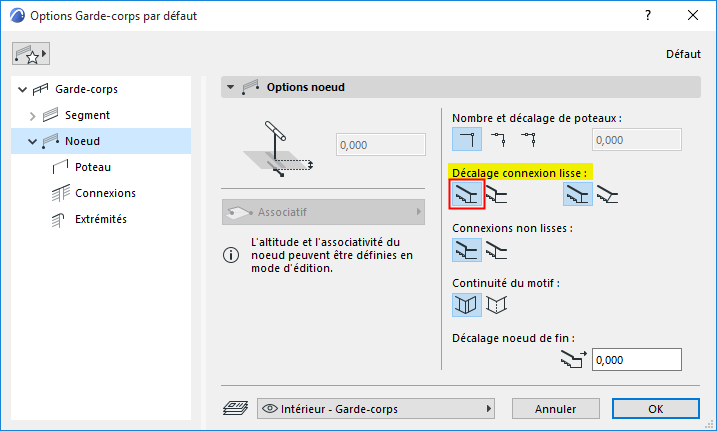The width and height of the screenshot is (717, 431).
Task: Open the favorites star button
Action: [x=32, y=54]
